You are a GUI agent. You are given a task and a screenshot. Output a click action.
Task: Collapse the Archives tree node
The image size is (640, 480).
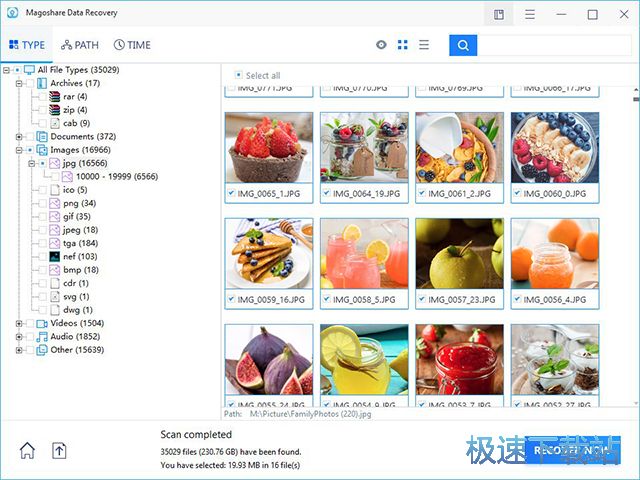tap(19, 83)
